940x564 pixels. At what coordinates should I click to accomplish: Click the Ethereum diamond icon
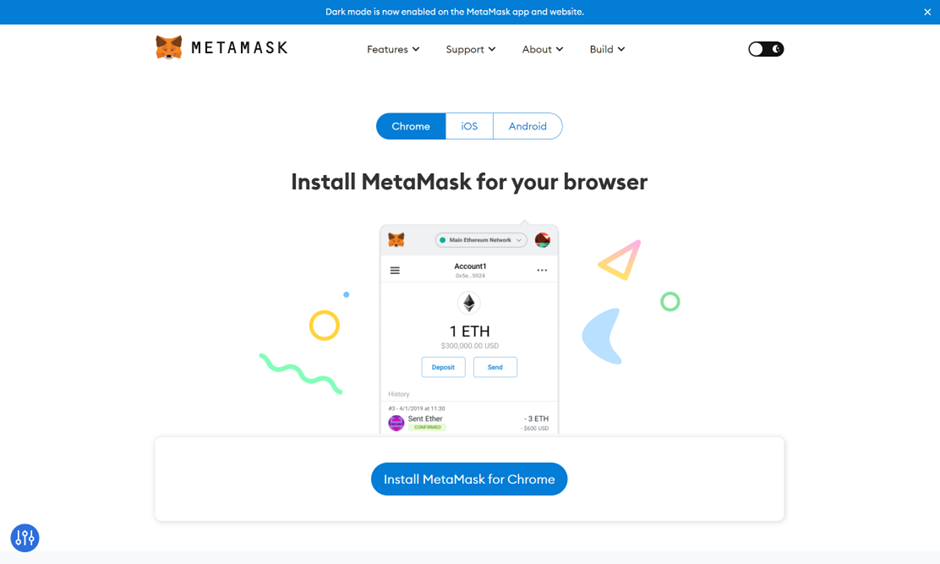(469, 303)
